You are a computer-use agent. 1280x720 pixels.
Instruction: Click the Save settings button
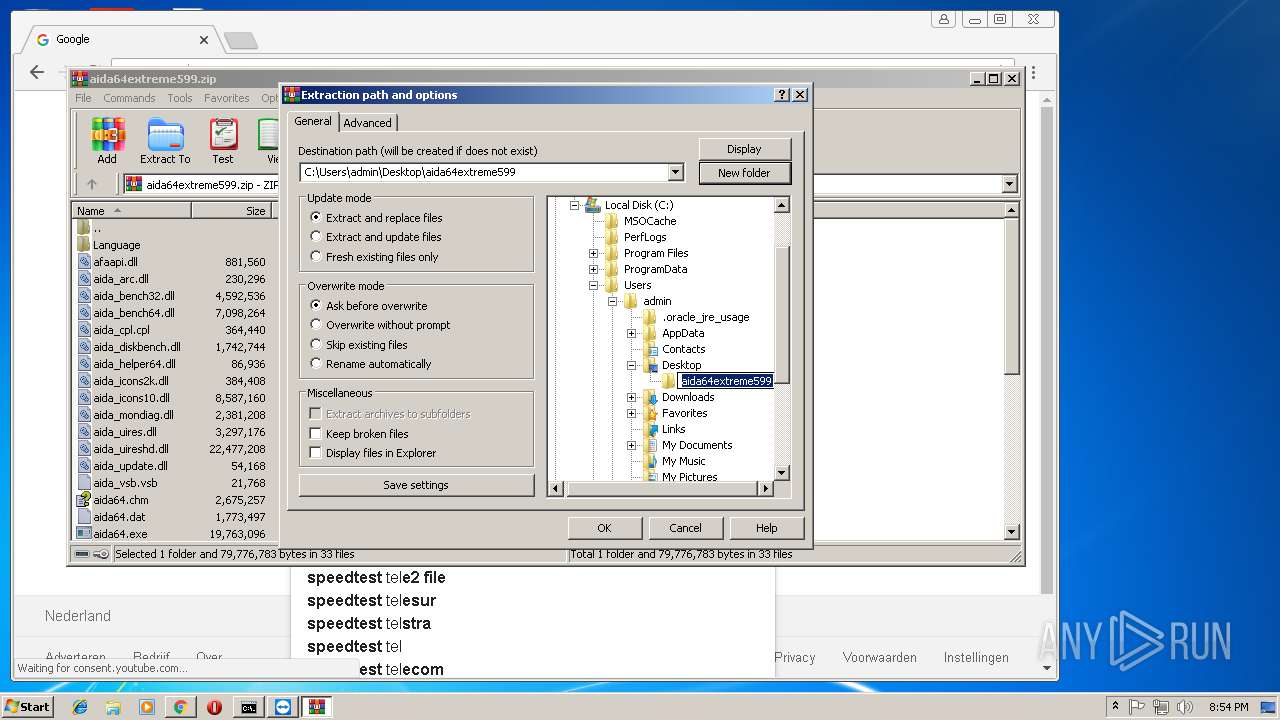(x=416, y=485)
